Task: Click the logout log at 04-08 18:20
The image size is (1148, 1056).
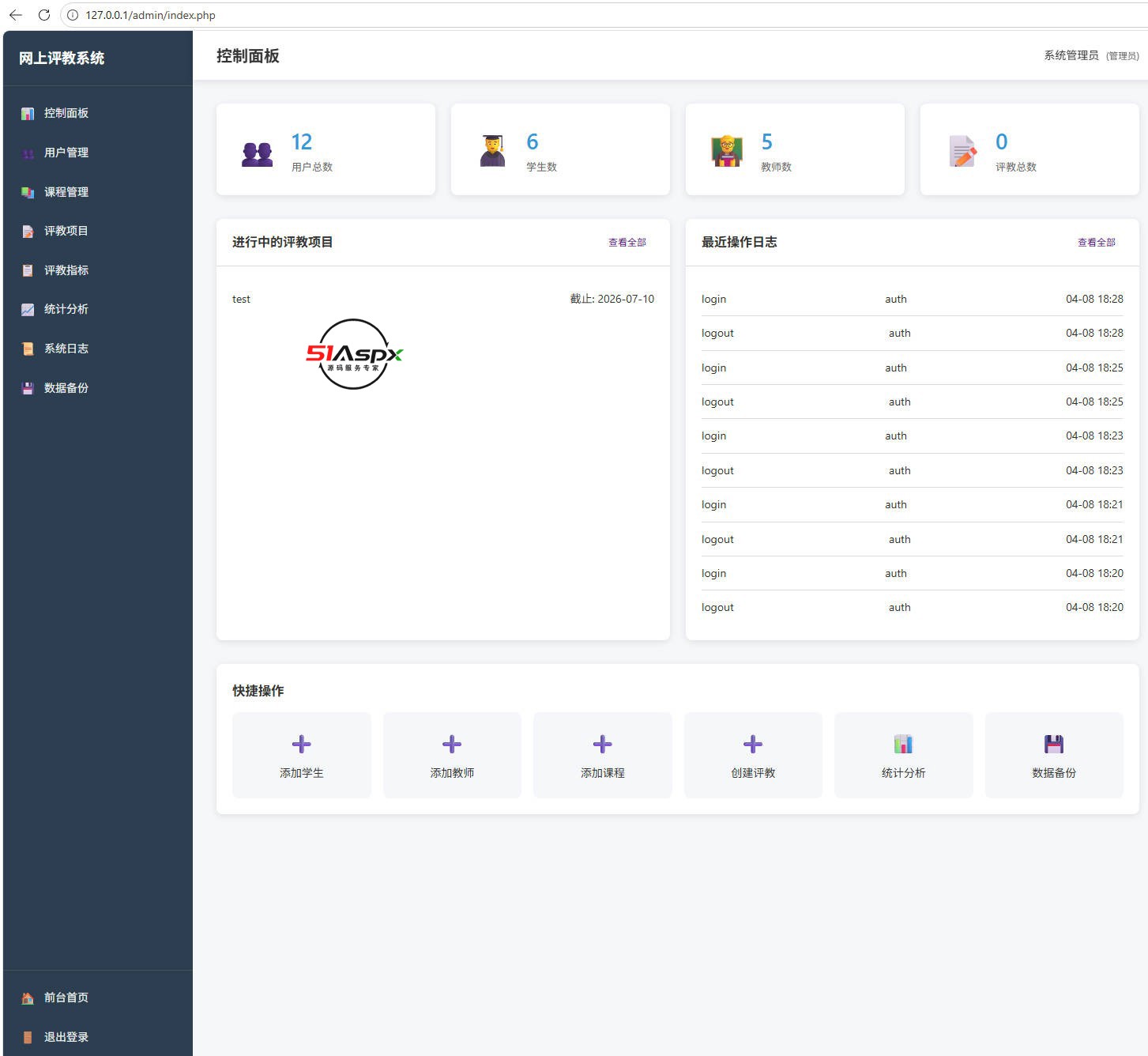Action: (x=913, y=607)
